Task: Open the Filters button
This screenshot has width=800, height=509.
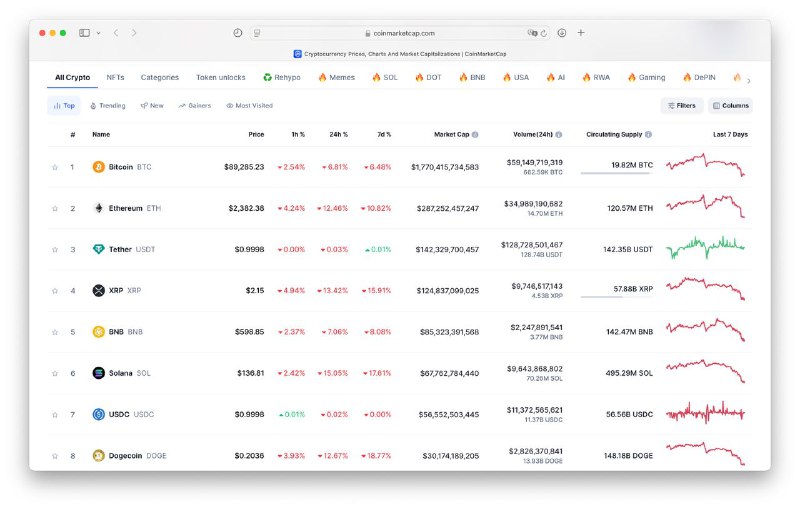Action: click(681, 105)
